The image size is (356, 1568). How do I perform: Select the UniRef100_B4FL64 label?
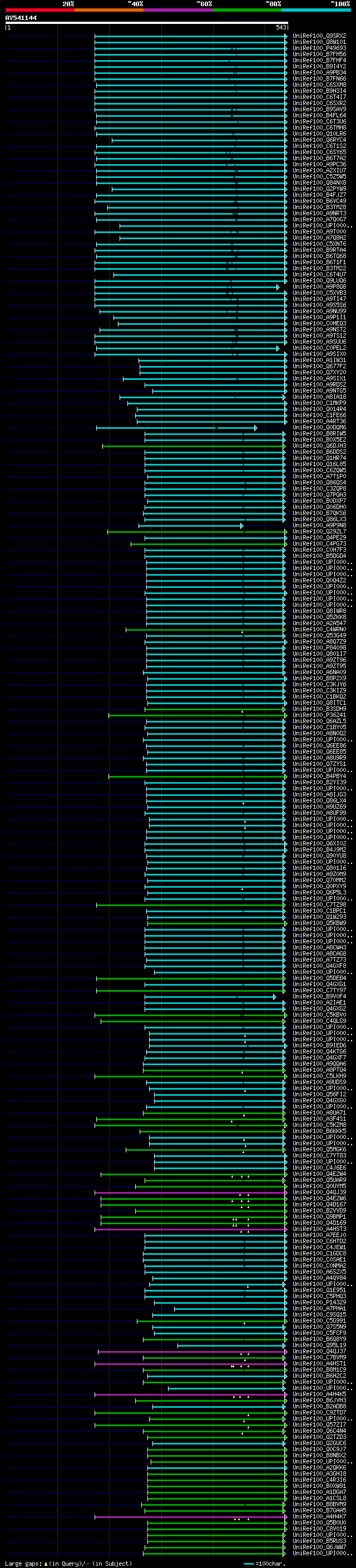tap(319, 116)
